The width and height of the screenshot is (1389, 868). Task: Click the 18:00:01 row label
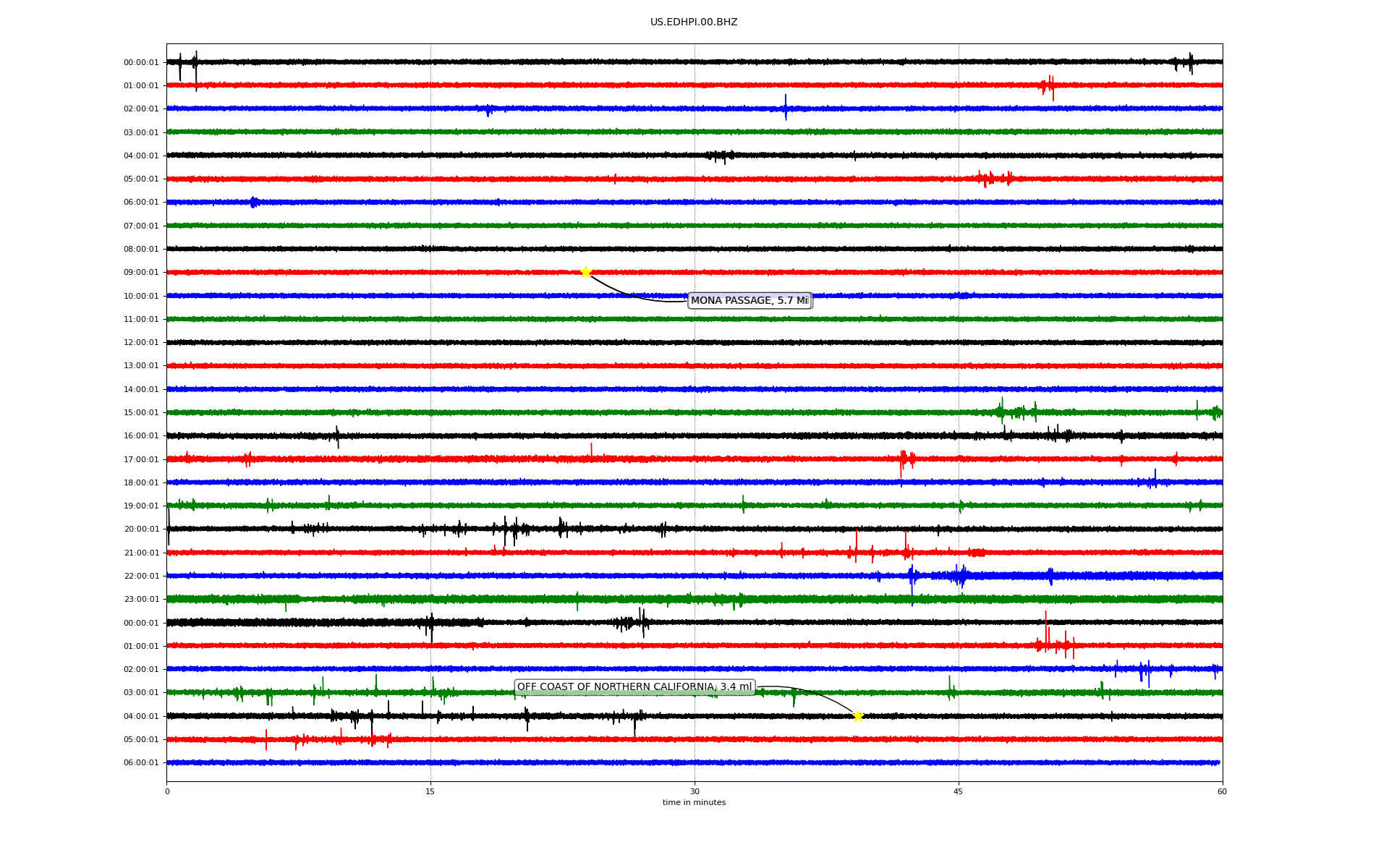point(141,483)
